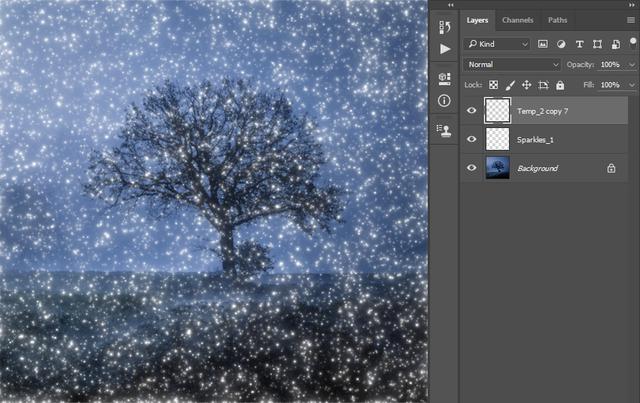640x403 pixels.
Task: Click the Opacity 100% value field
Action: (611, 65)
